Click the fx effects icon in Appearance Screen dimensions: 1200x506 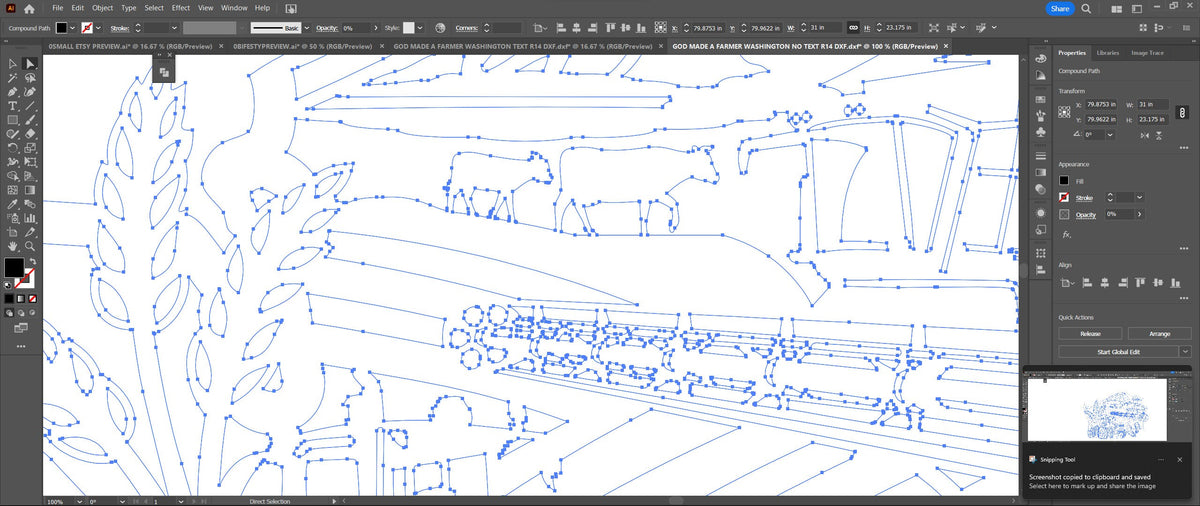tap(1067, 234)
